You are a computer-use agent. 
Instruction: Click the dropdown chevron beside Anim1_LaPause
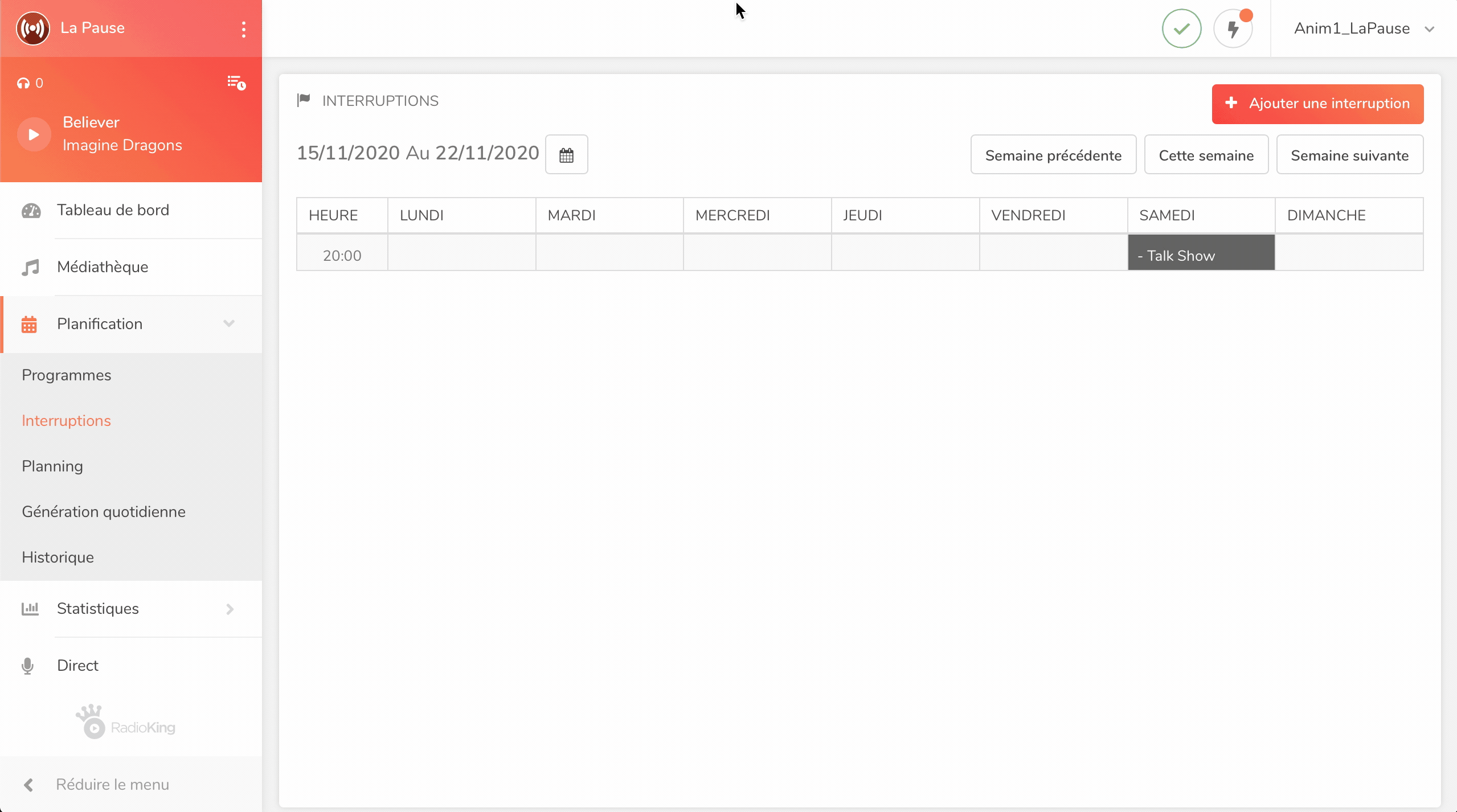pos(1429,29)
